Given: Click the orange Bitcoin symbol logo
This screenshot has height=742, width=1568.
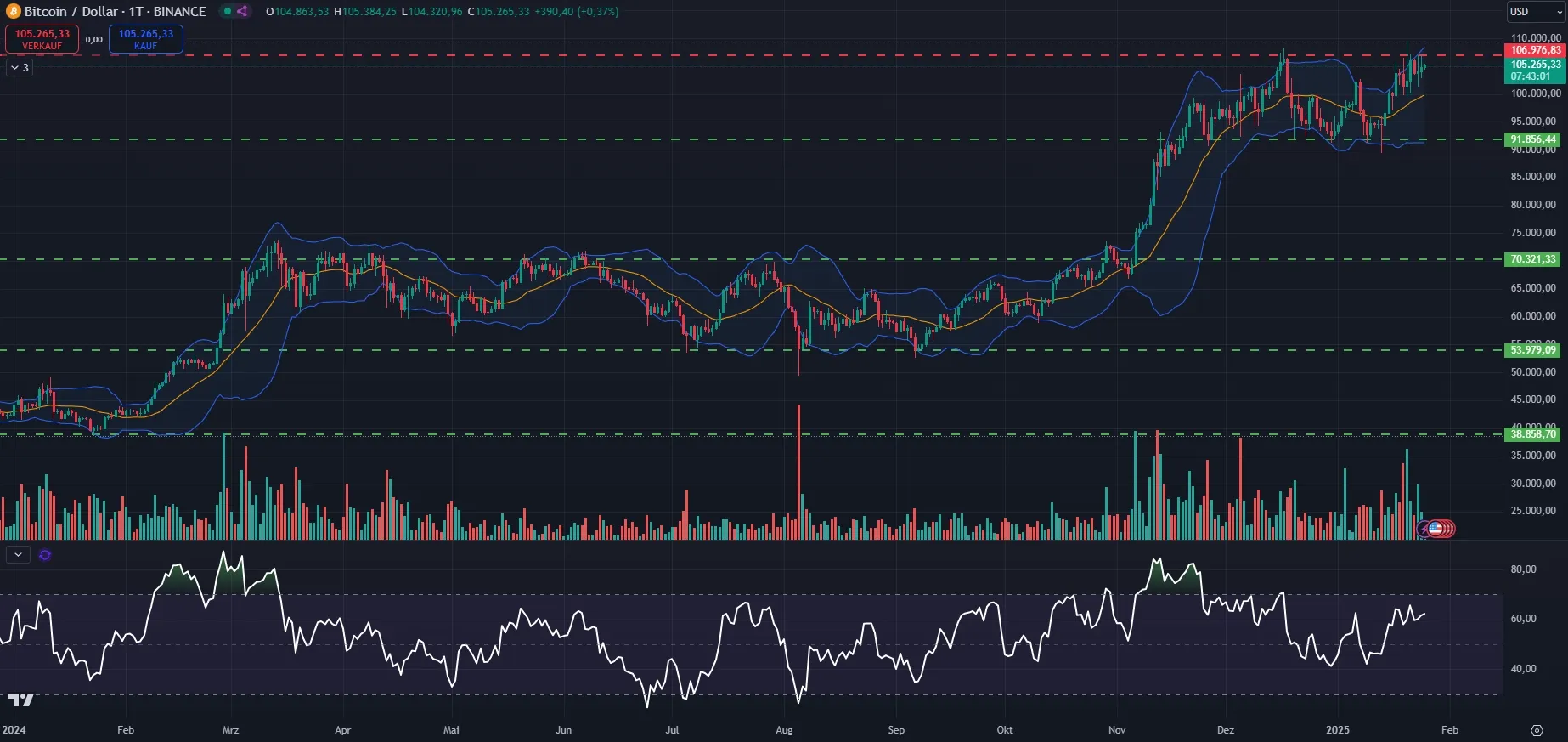Looking at the screenshot, I should click(13, 11).
